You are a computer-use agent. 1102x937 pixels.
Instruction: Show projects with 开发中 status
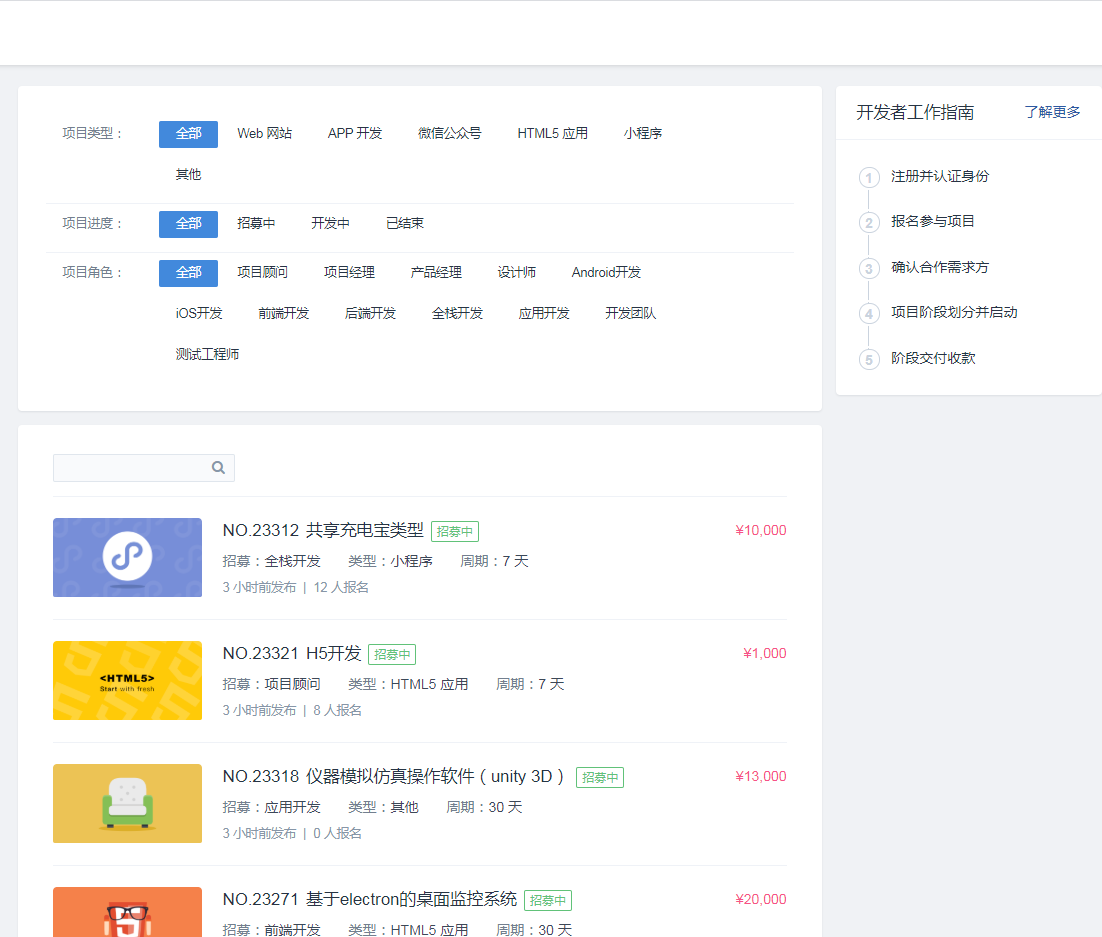(330, 224)
